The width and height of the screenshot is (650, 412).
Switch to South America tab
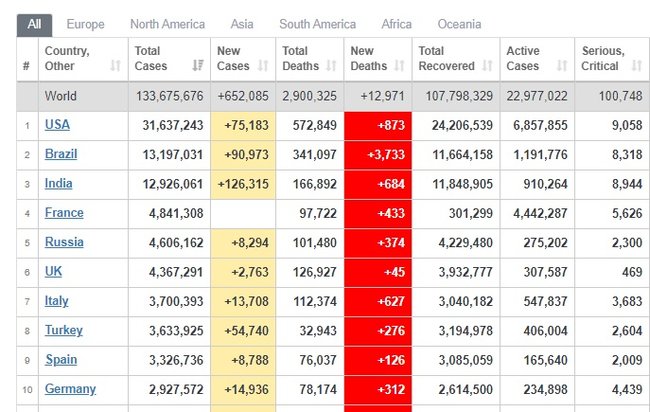(x=317, y=24)
